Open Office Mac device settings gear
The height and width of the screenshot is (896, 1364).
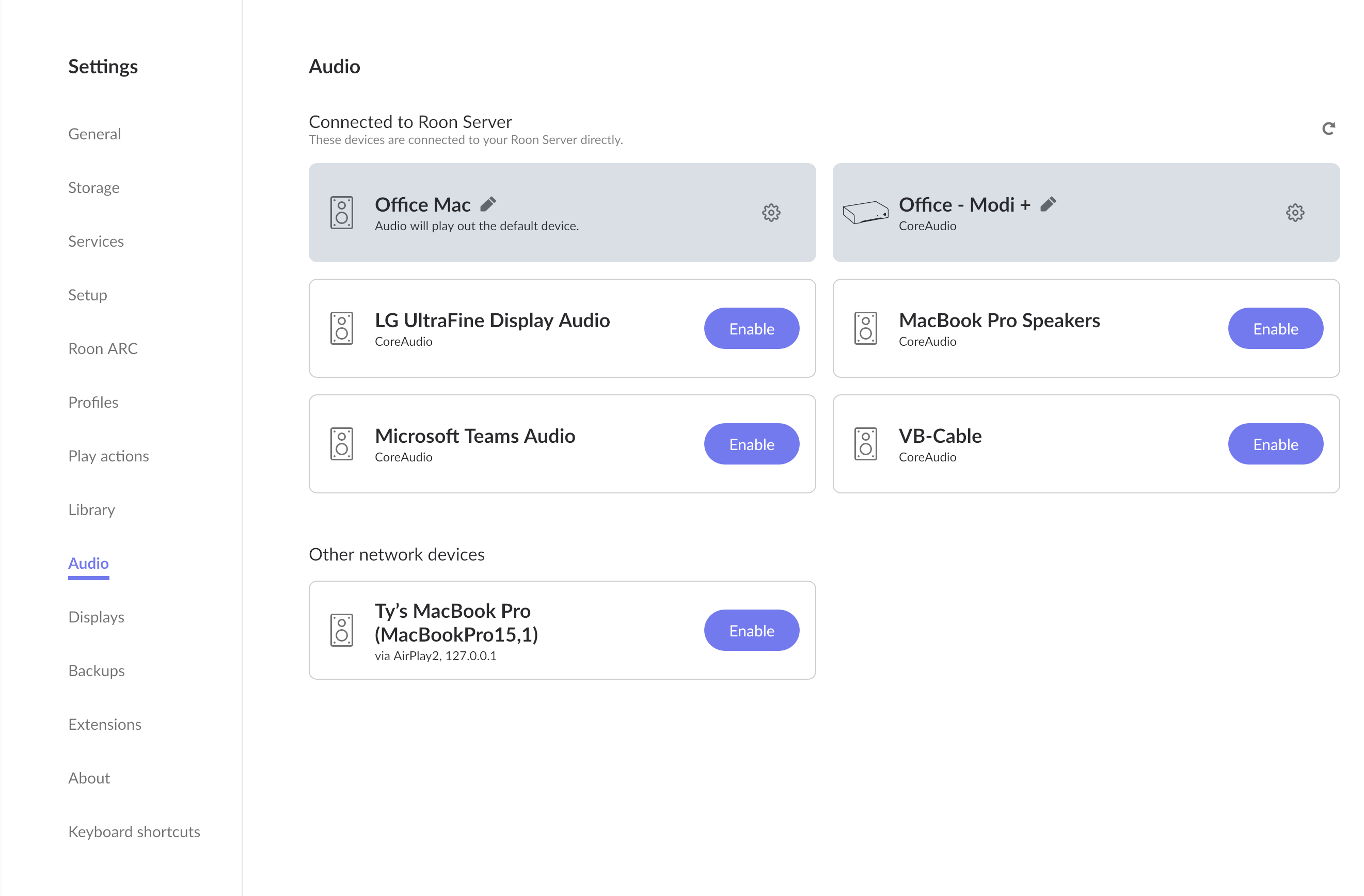[x=771, y=213]
